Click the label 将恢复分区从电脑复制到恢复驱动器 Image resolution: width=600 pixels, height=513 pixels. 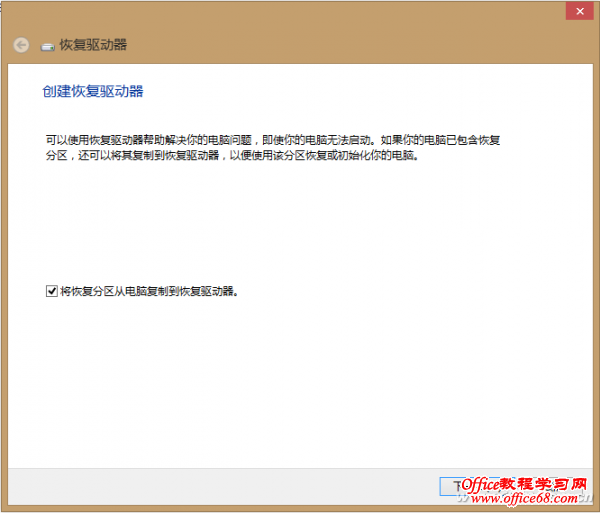coord(149,291)
